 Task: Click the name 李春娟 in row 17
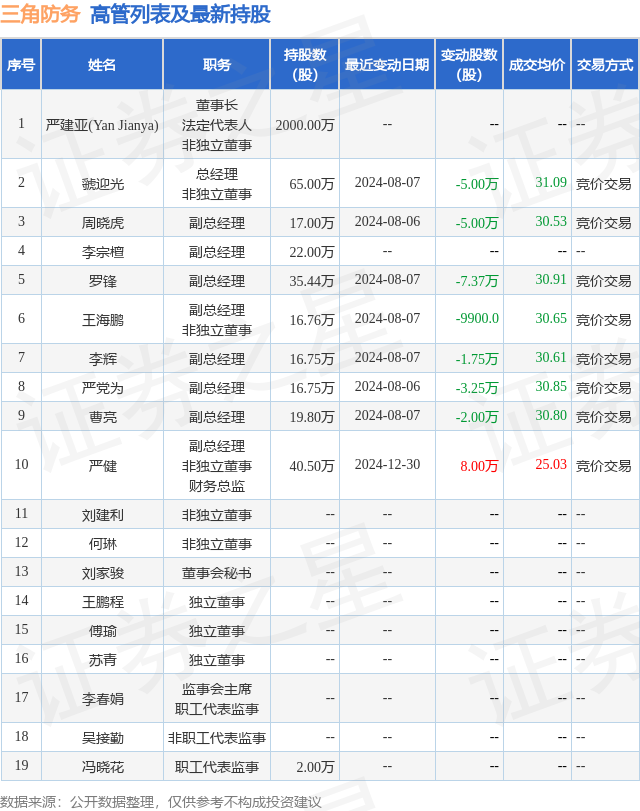click(102, 699)
